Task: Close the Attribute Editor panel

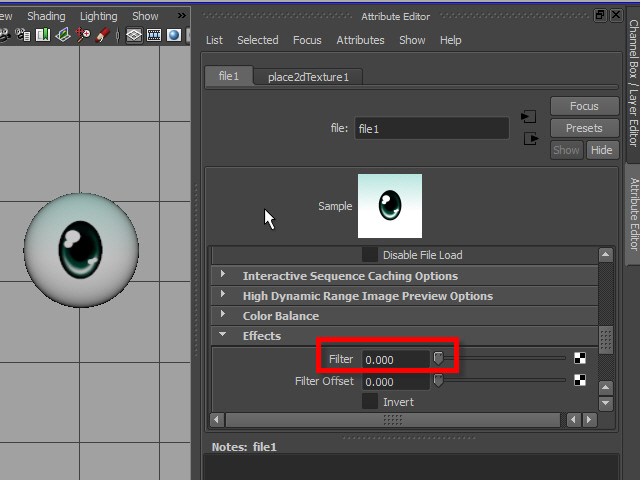Action: pyautogui.click(x=616, y=16)
